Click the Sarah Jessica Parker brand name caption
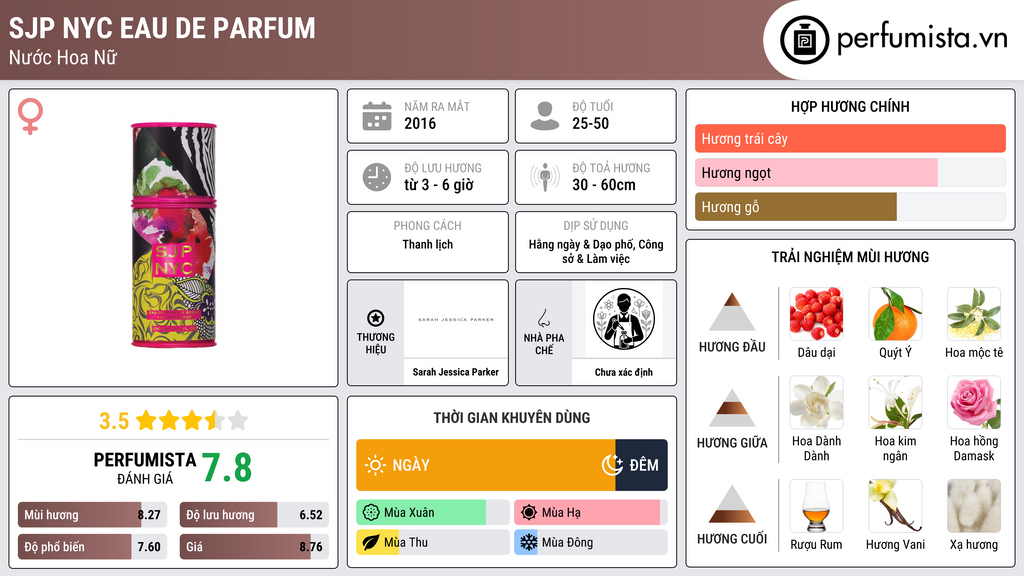Screen dimensions: 1024x576 (x=456, y=372)
